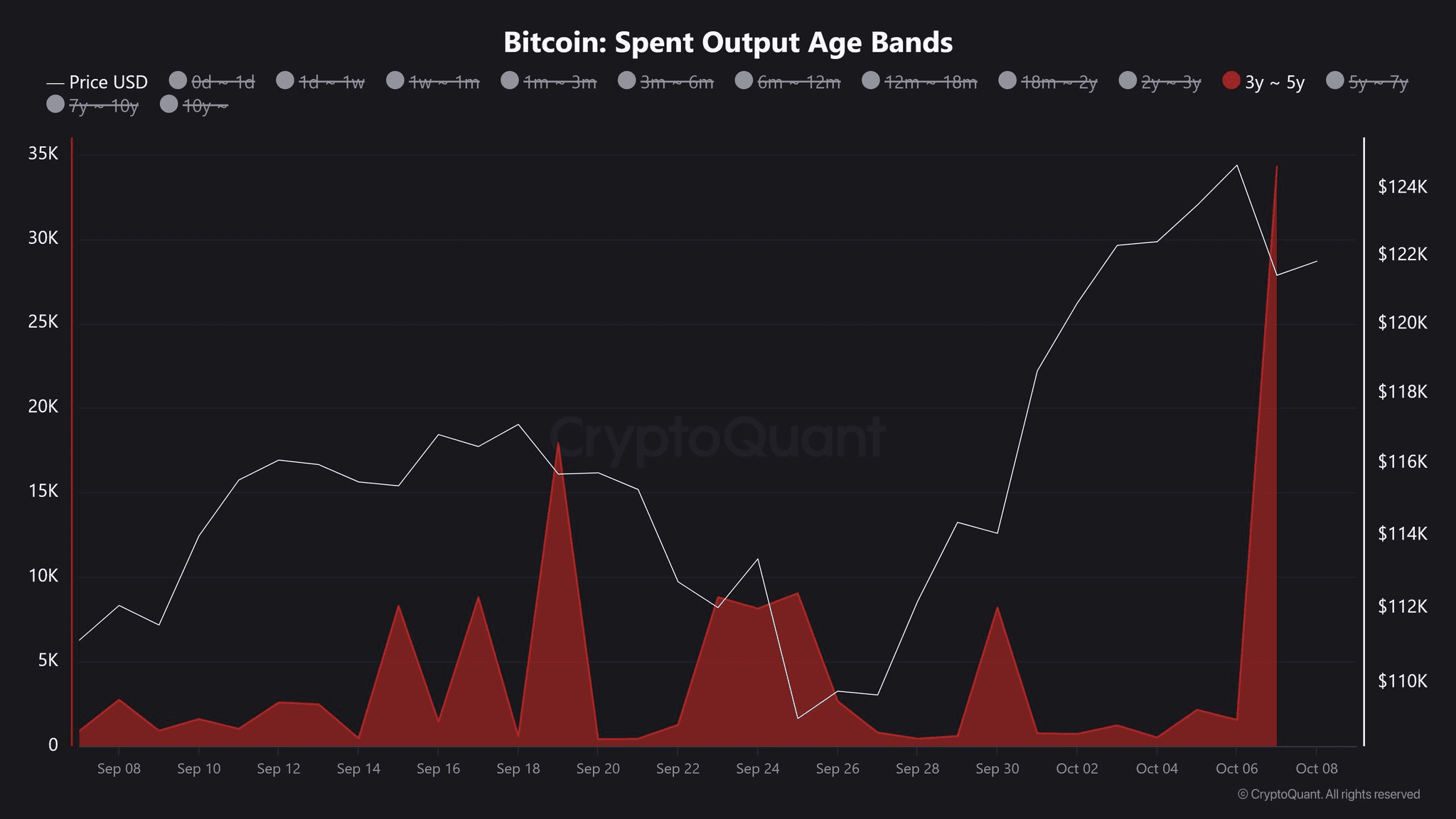Select the Sep 18 x-axis tick label
The height and width of the screenshot is (819, 1456).
click(518, 769)
